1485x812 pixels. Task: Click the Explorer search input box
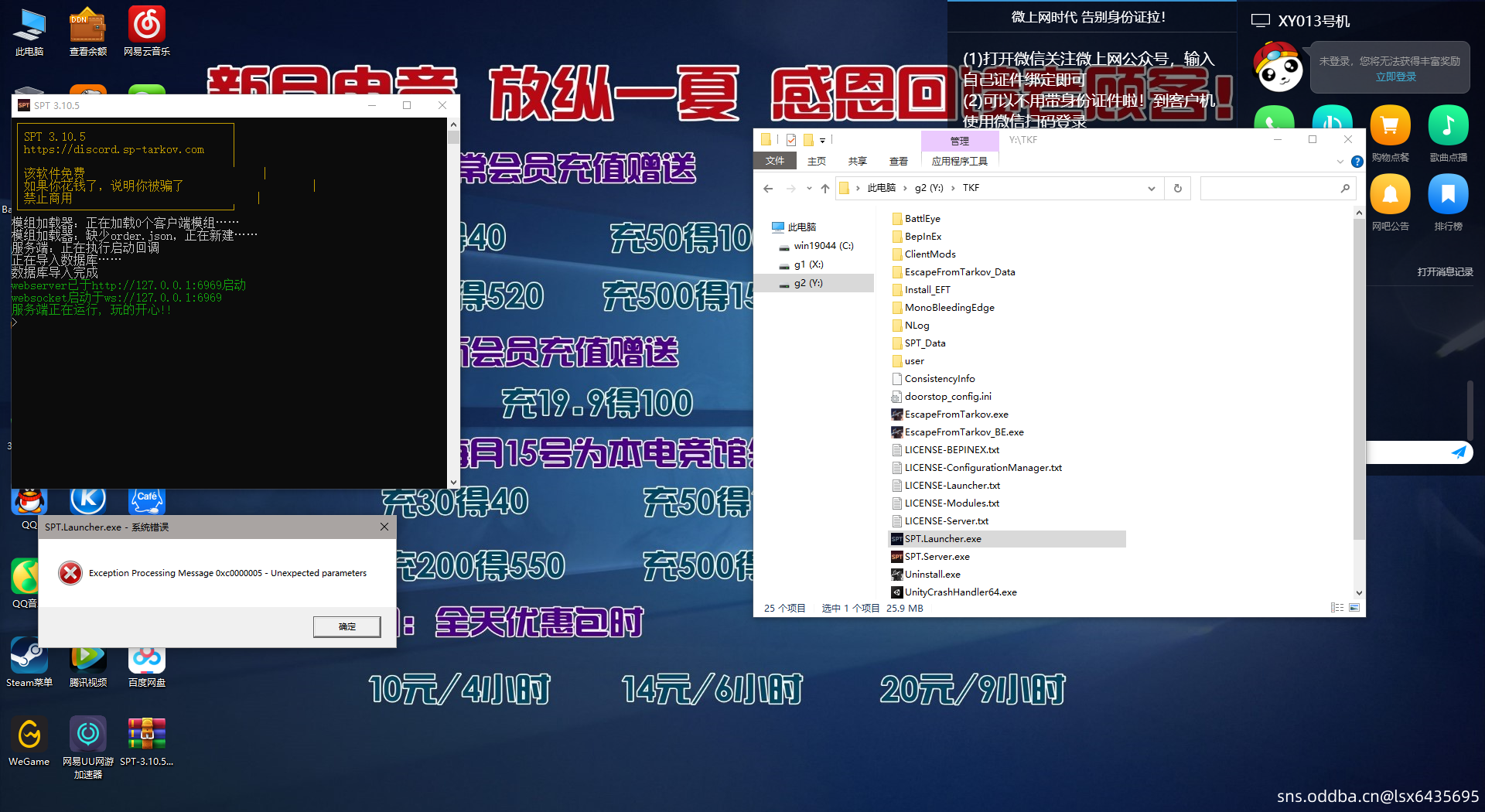click(x=1269, y=188)
